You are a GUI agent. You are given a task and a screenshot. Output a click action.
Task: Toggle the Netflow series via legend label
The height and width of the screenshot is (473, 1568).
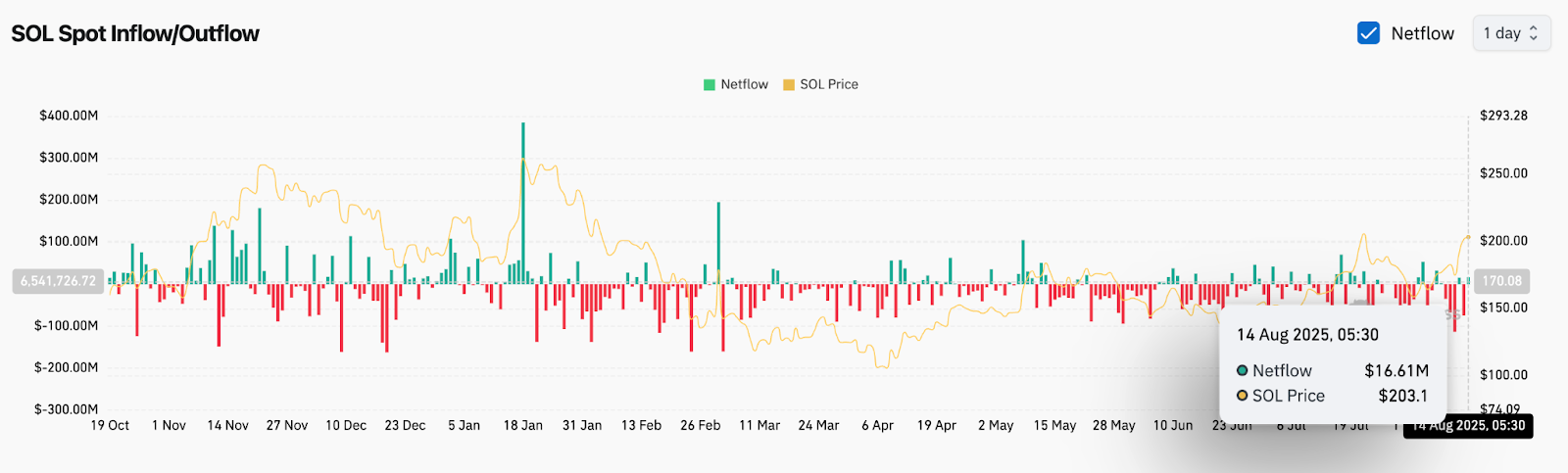pos(744,85)
